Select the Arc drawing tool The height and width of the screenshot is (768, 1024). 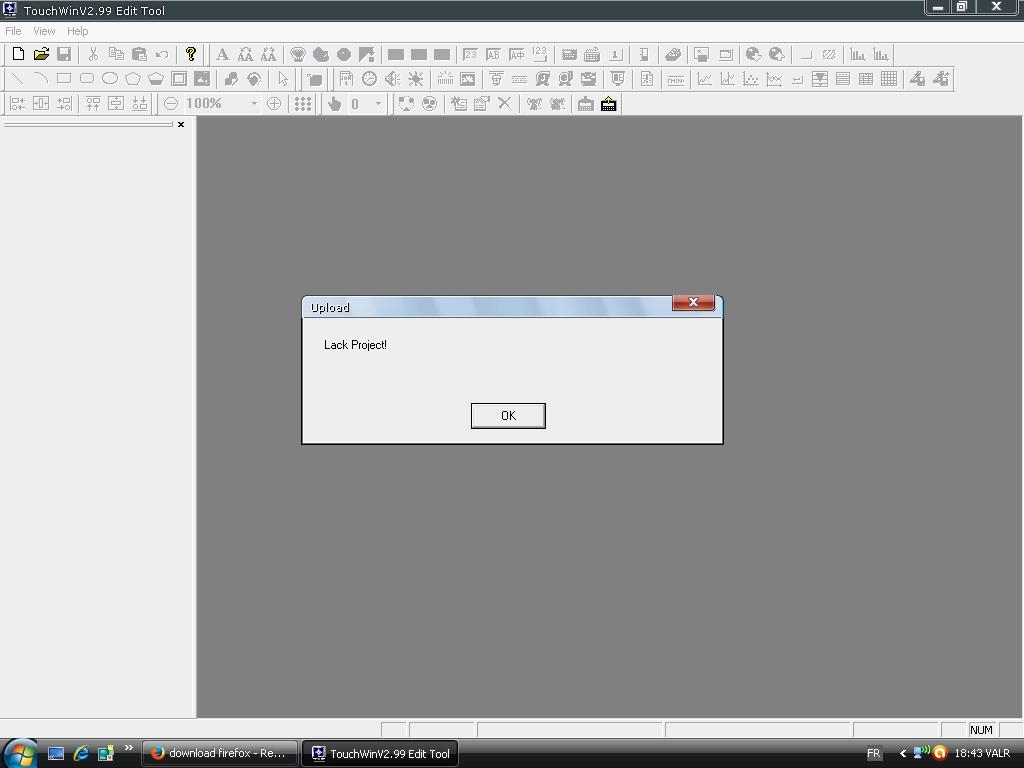point(40,79)
